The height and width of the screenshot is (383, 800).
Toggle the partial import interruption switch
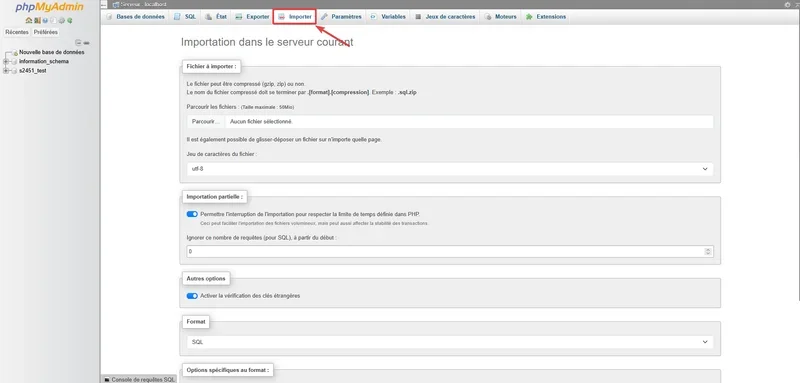192,214
